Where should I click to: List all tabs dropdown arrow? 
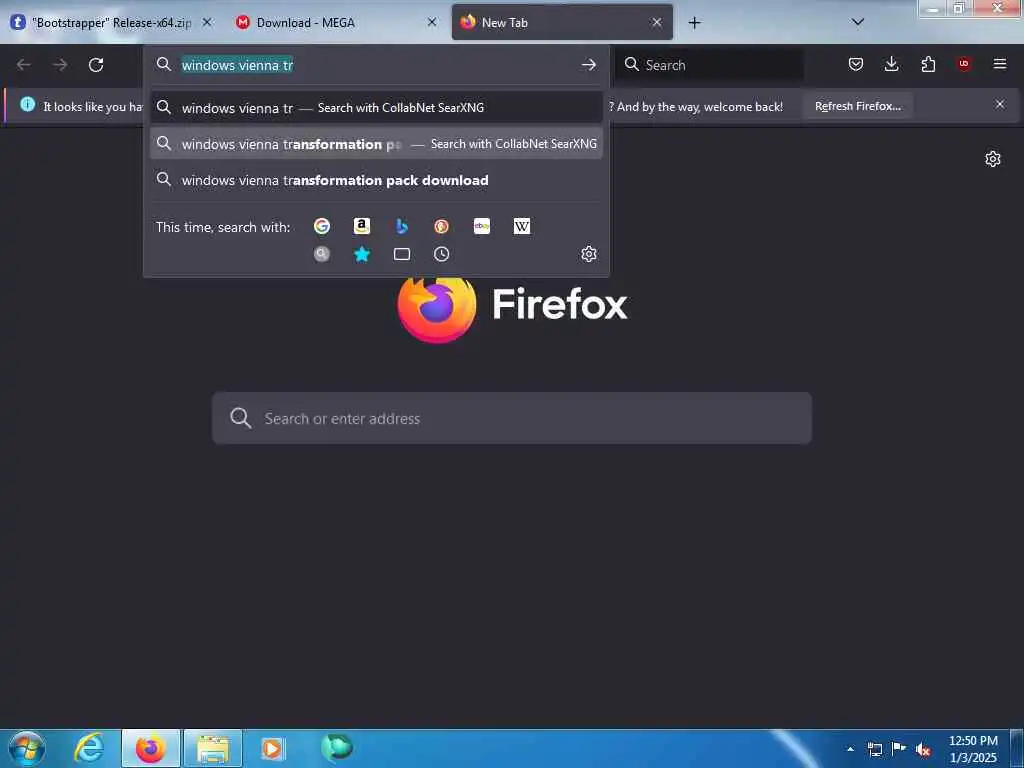click(858, 22)
